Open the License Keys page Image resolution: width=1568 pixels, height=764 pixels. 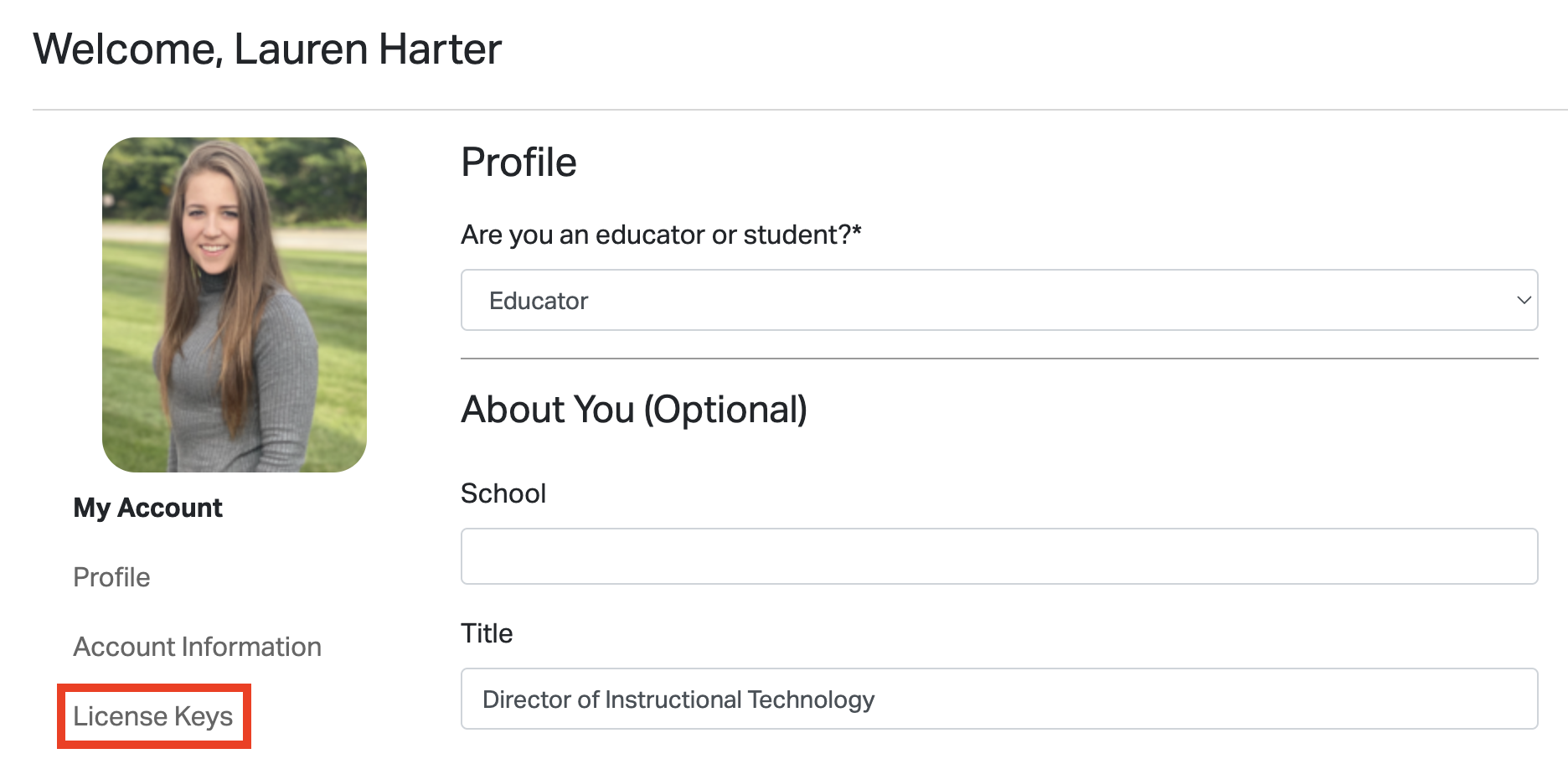tap(153, 716)
